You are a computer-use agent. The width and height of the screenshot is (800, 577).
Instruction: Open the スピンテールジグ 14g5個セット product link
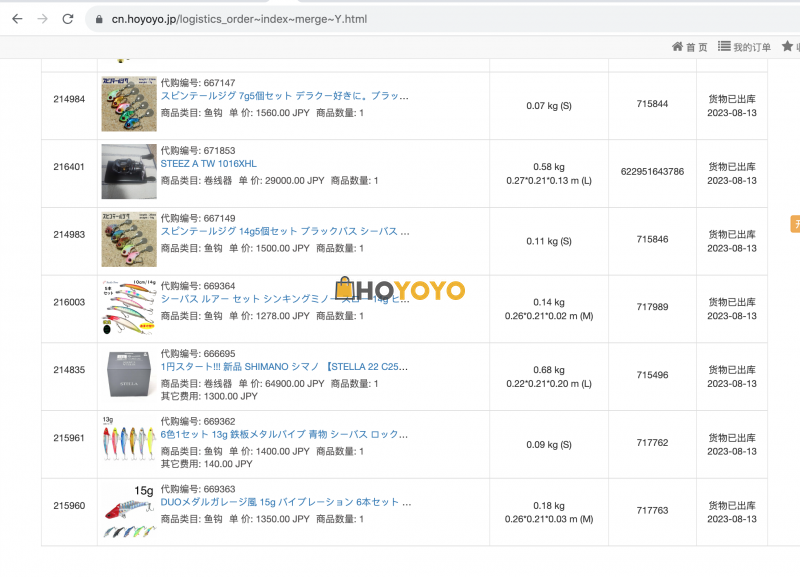tap(285, 231)
